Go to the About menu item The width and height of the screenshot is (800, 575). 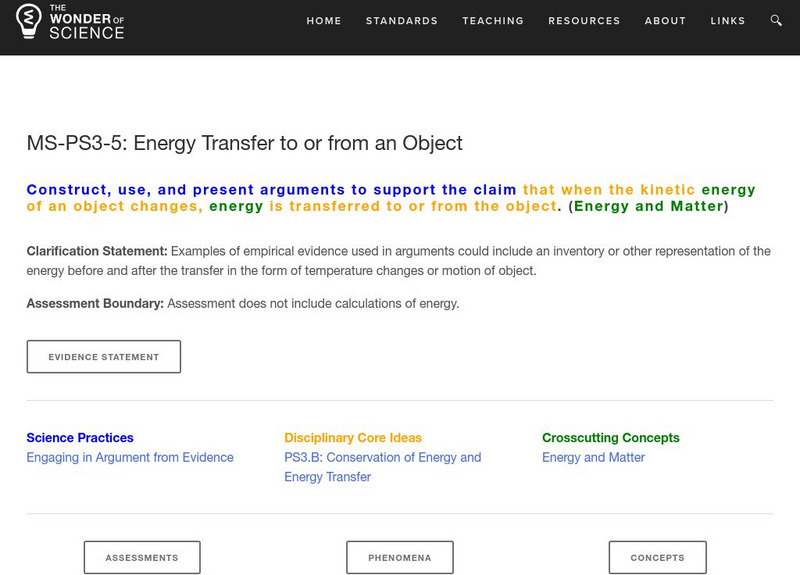click(665, 21)
